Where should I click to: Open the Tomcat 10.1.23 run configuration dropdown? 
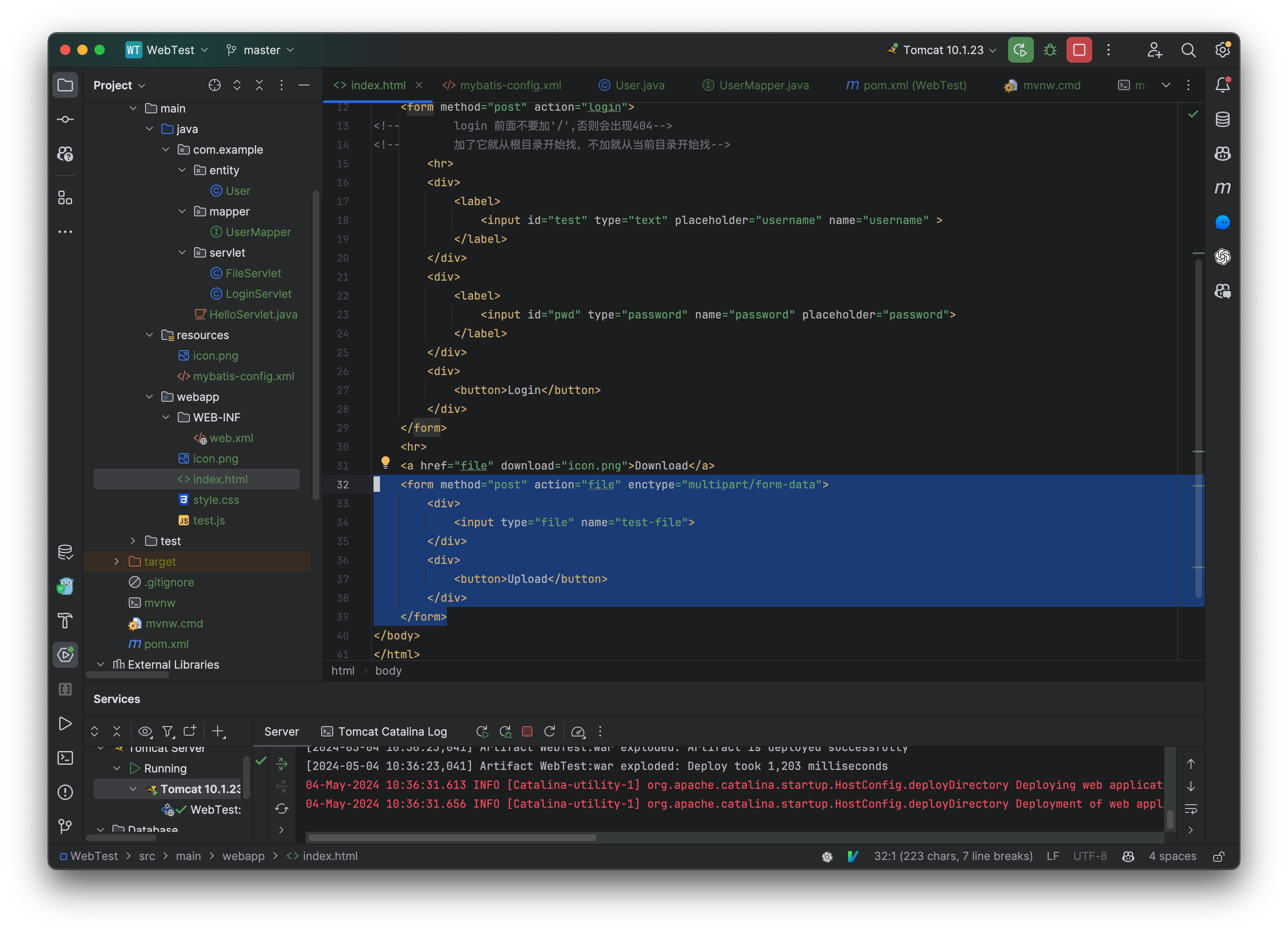tap(940, 50)
